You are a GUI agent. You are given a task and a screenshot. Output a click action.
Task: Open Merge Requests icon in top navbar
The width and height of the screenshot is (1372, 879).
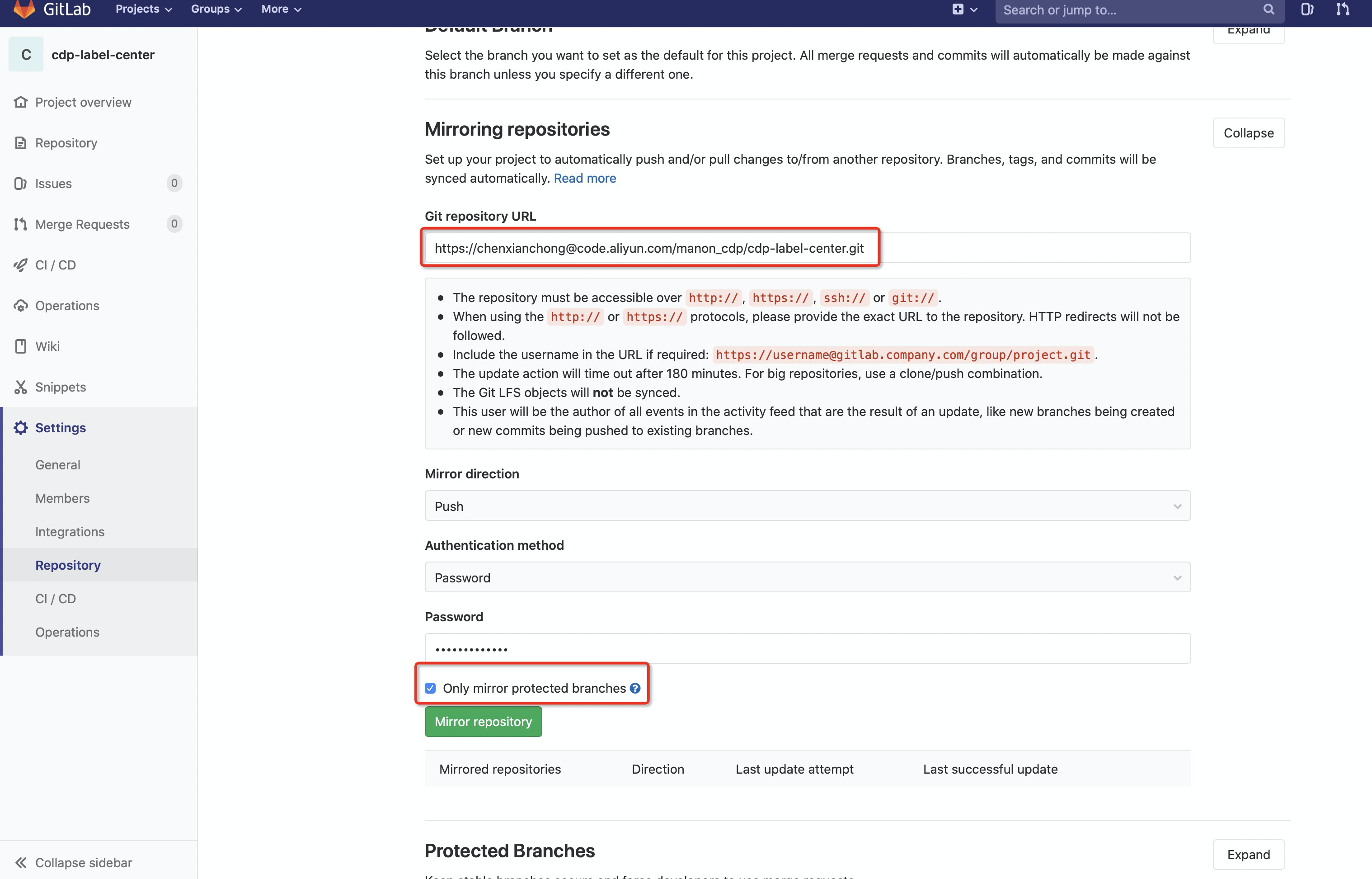(1342, 9)
